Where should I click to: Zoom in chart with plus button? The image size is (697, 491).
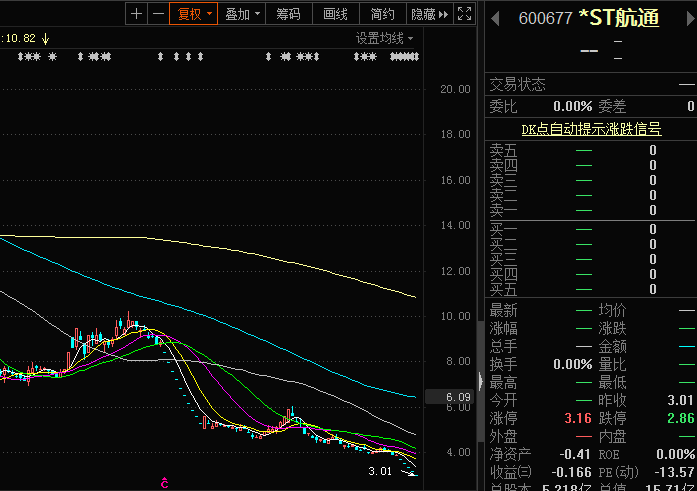coord(136,14)
